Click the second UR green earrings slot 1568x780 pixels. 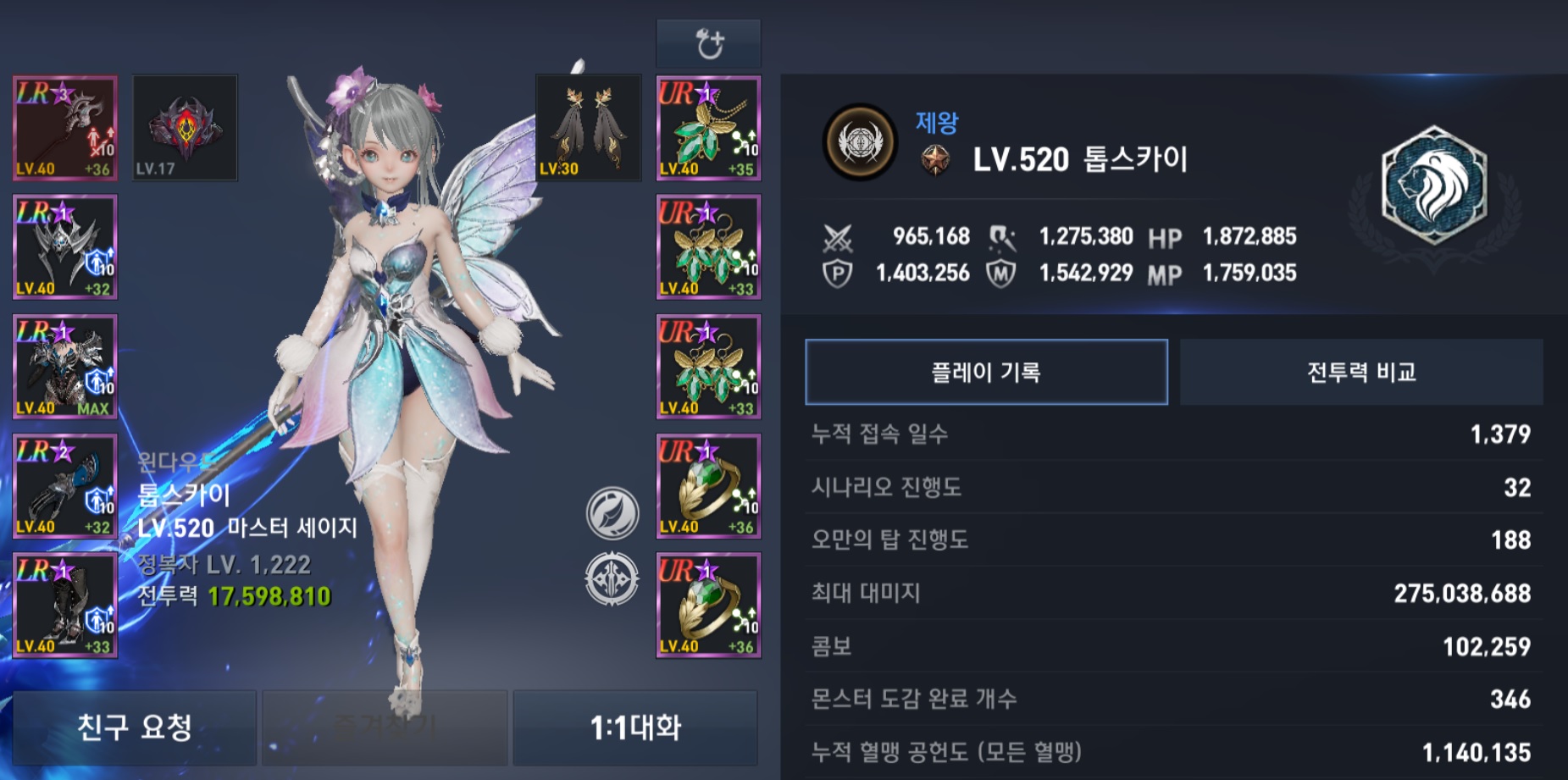click(708, 367)
